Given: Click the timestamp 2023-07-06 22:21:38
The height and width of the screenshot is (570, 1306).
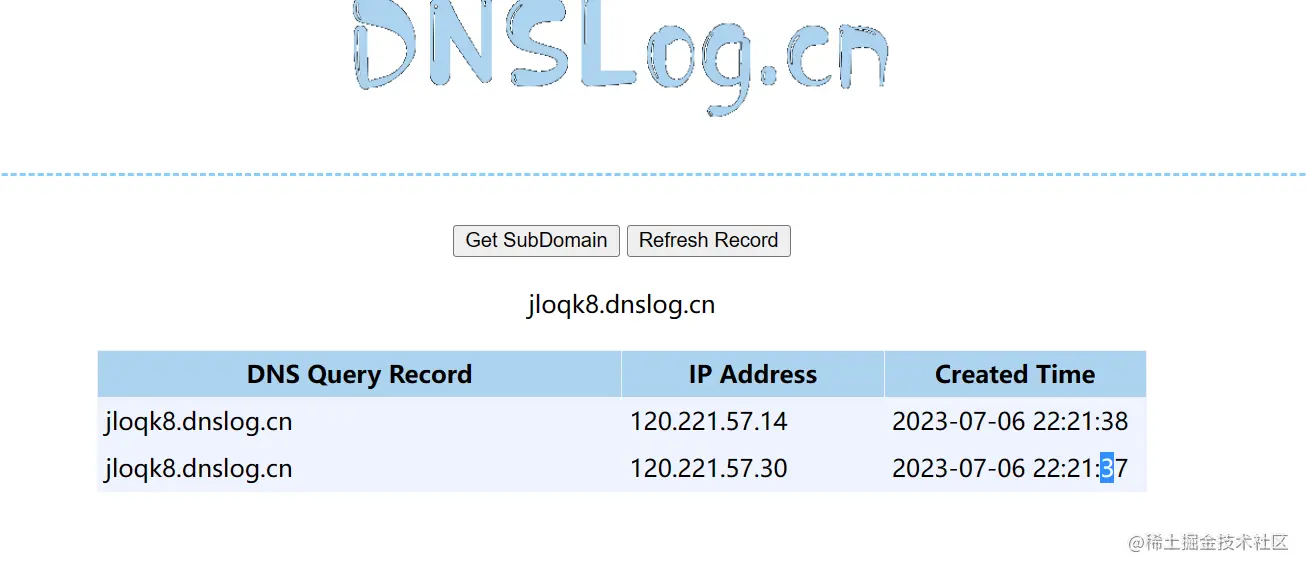Looking at the screenshot, I should [1010, 421].
